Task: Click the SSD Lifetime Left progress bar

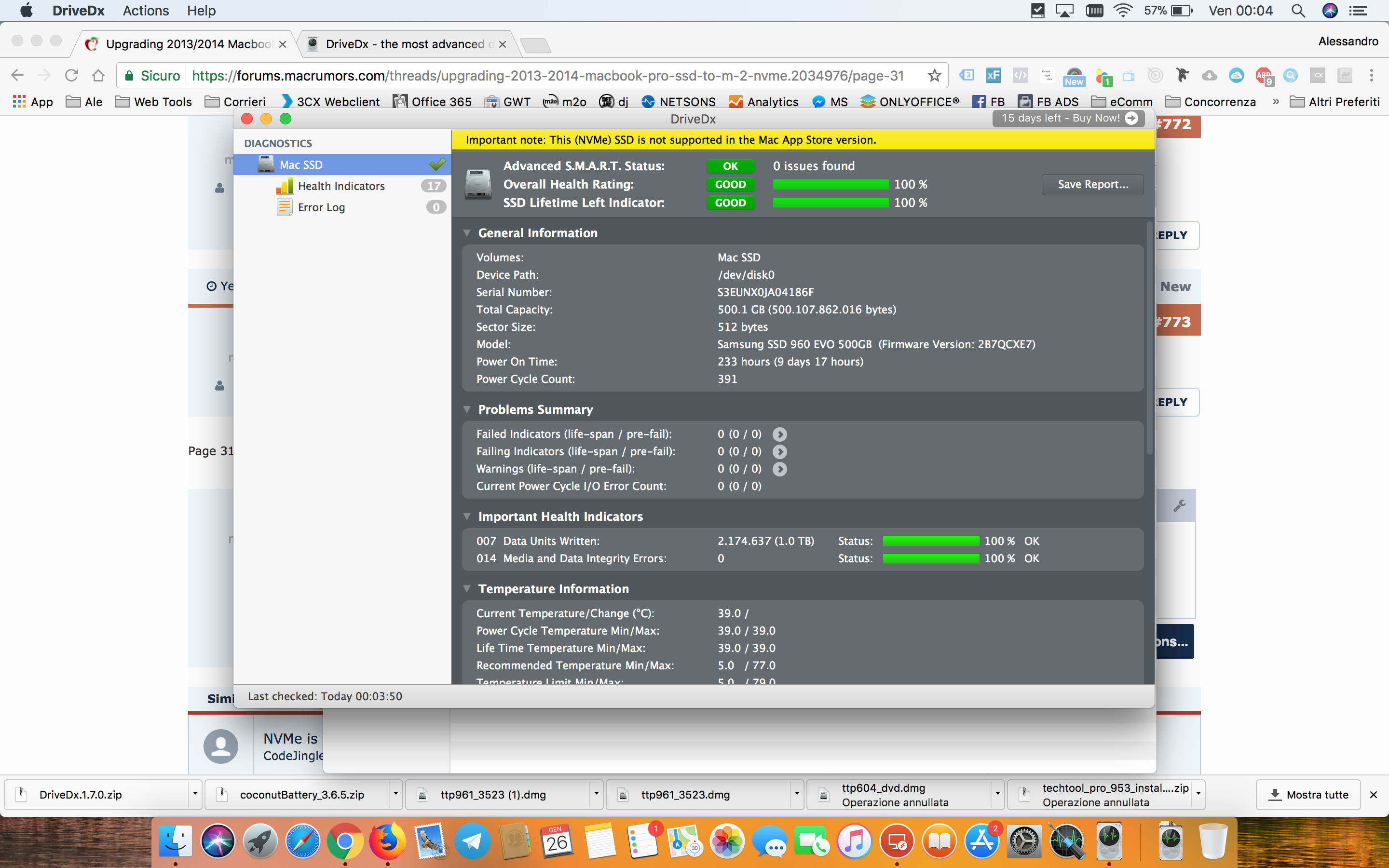Action: (x=831, y=203)
